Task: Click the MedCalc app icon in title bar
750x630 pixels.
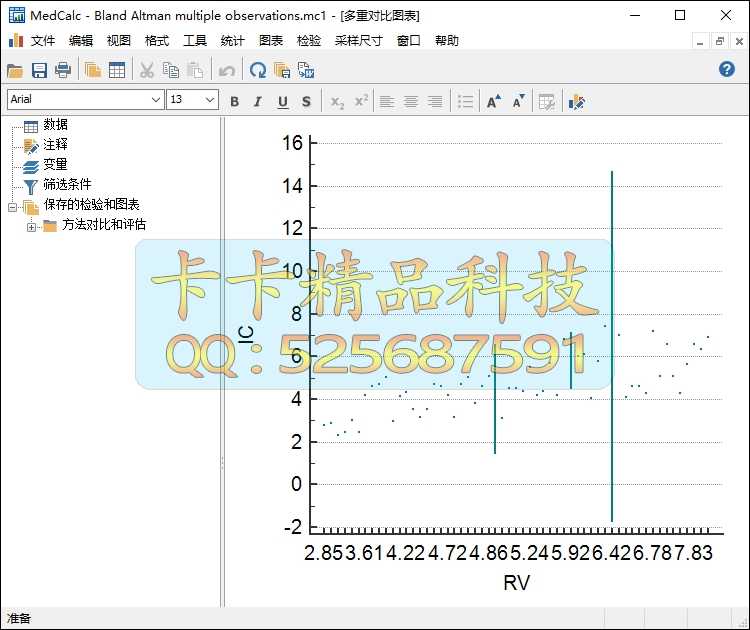Action: 17,15
